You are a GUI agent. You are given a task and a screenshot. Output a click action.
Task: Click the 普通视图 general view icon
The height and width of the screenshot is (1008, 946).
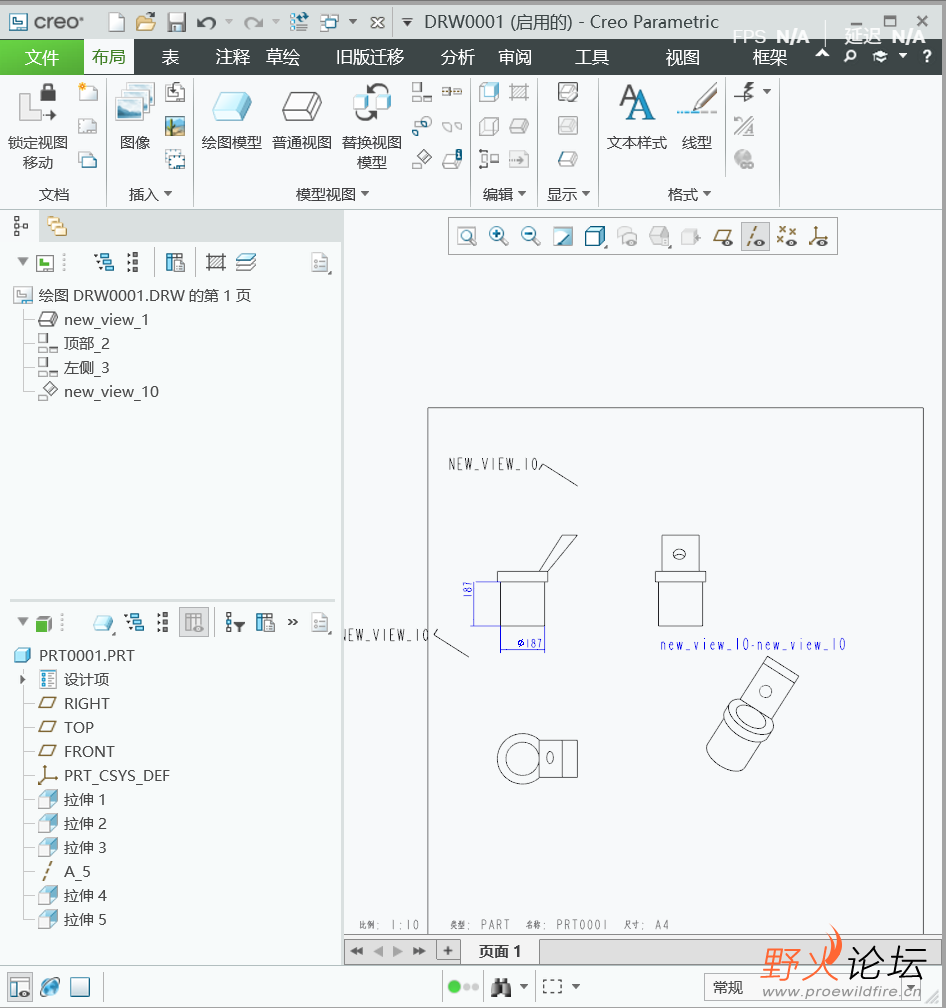301,106
